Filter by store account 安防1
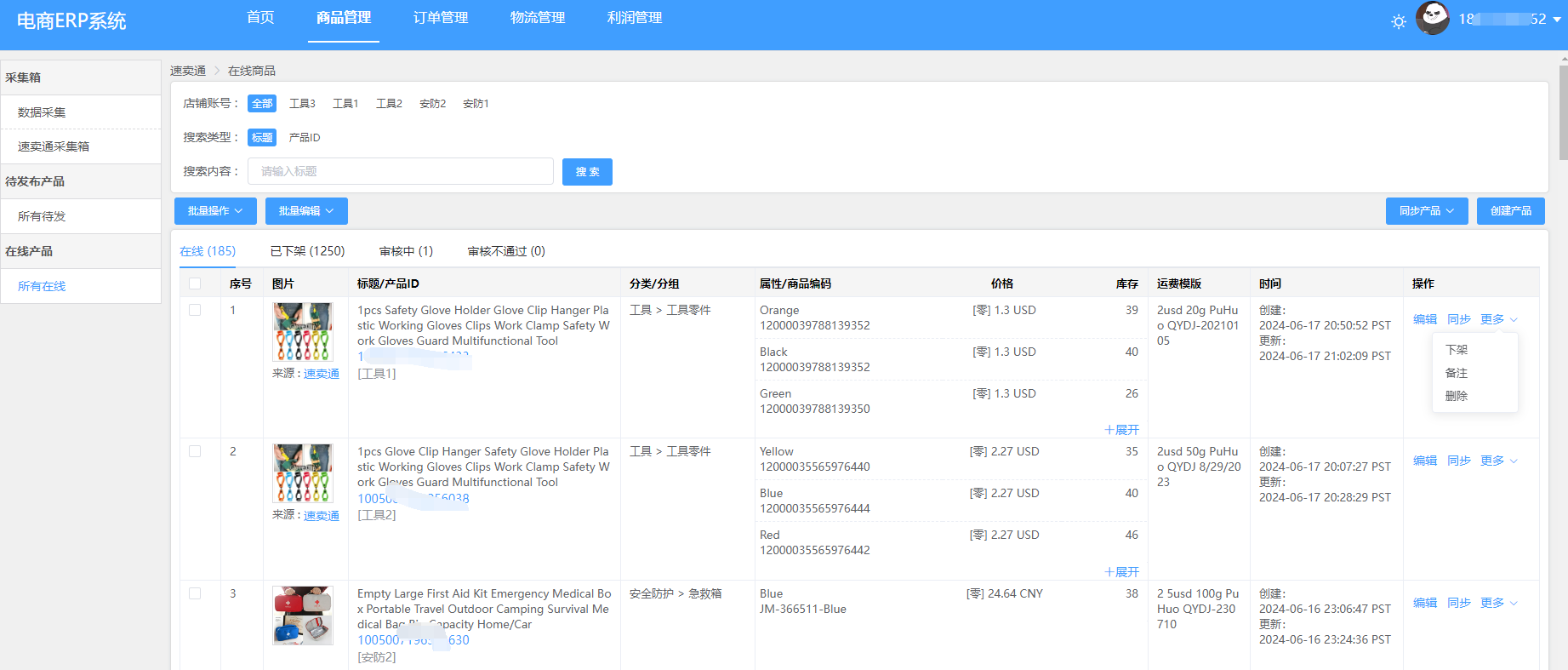The image size is (1568, 670). [x=476, y=103]
